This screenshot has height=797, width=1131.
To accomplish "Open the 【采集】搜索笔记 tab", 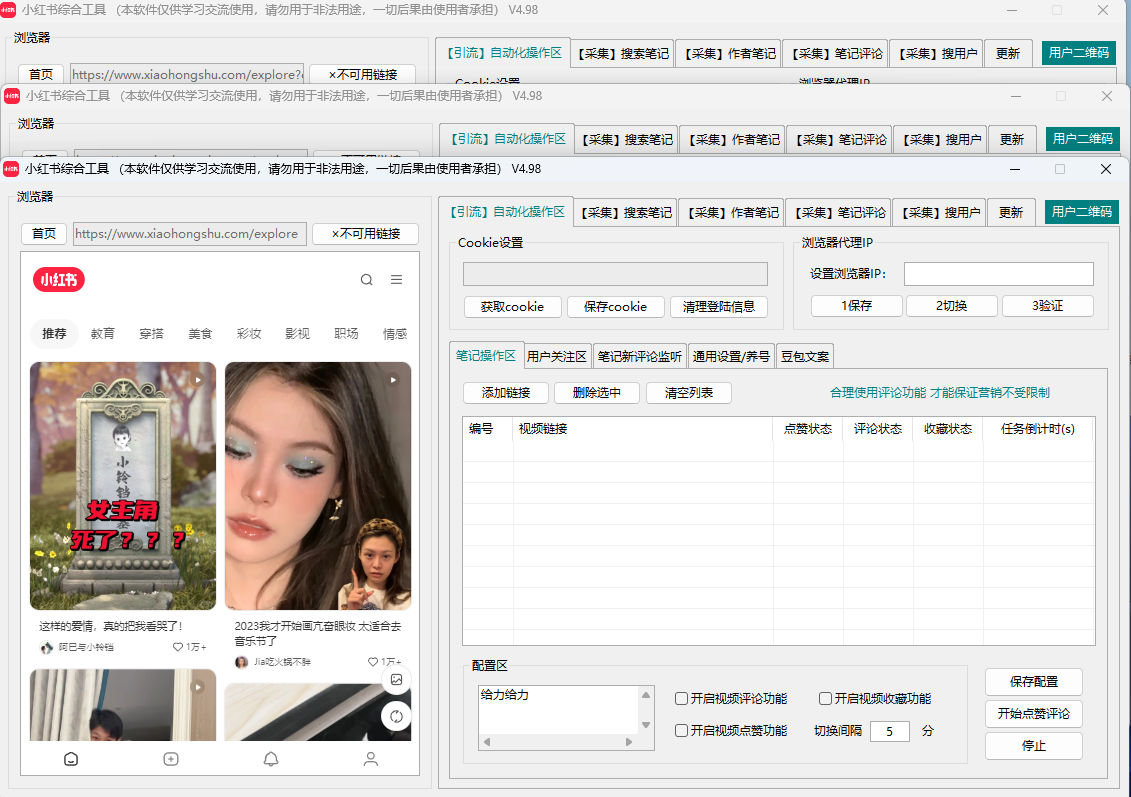I will tap(626, 212).
